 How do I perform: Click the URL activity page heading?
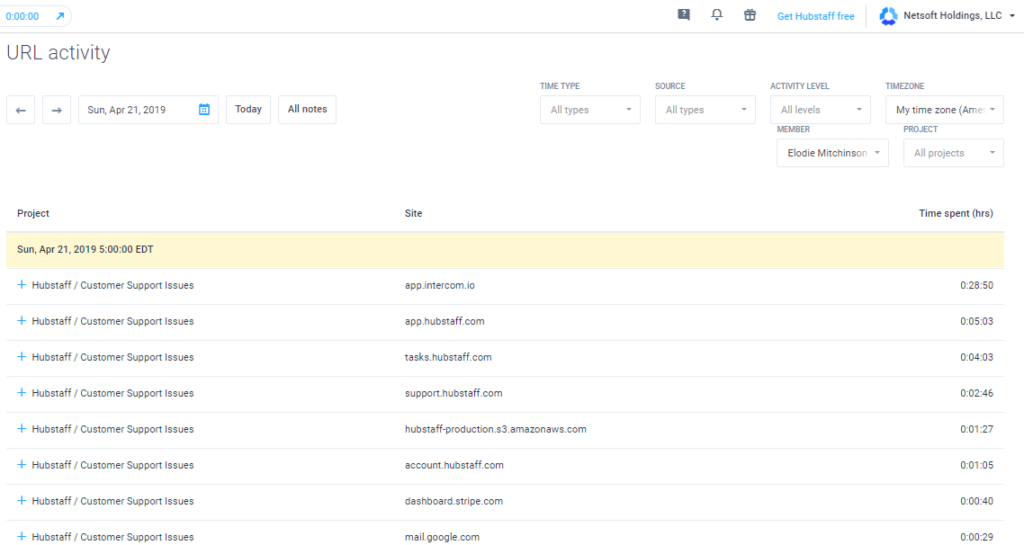58,52
